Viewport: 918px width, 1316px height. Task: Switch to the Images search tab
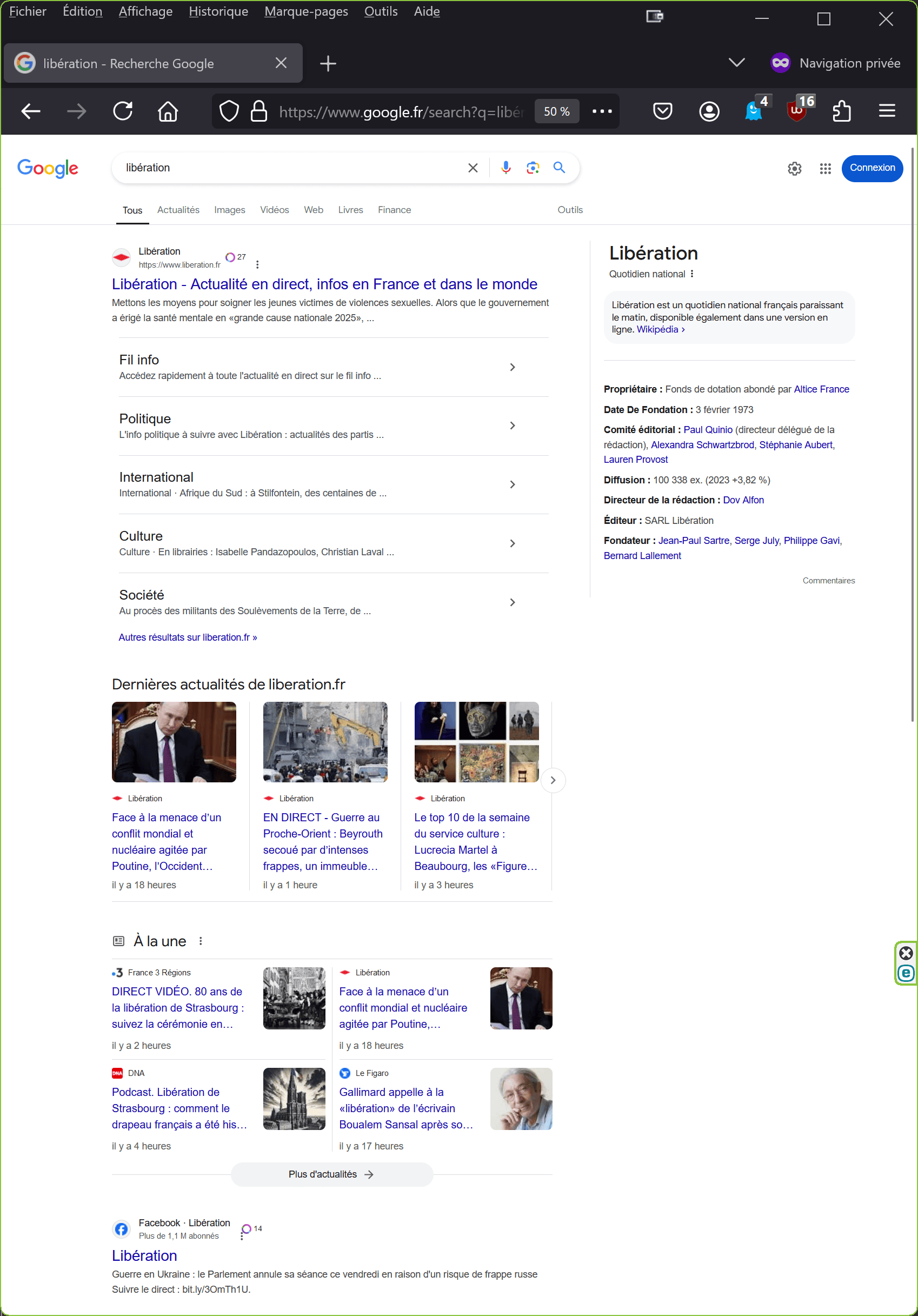click(x=229, y=210)
